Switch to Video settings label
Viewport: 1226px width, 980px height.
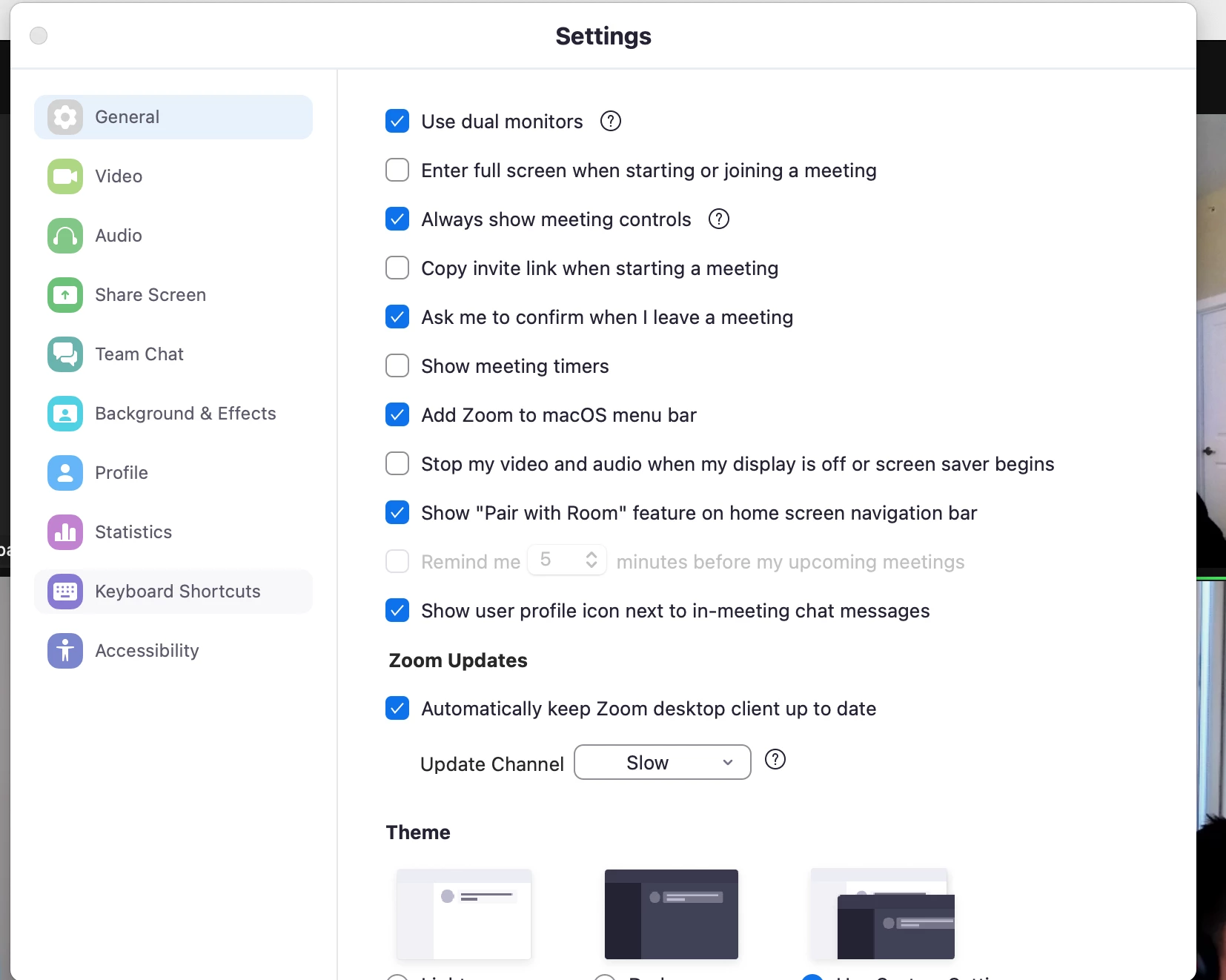pos(119,176)
